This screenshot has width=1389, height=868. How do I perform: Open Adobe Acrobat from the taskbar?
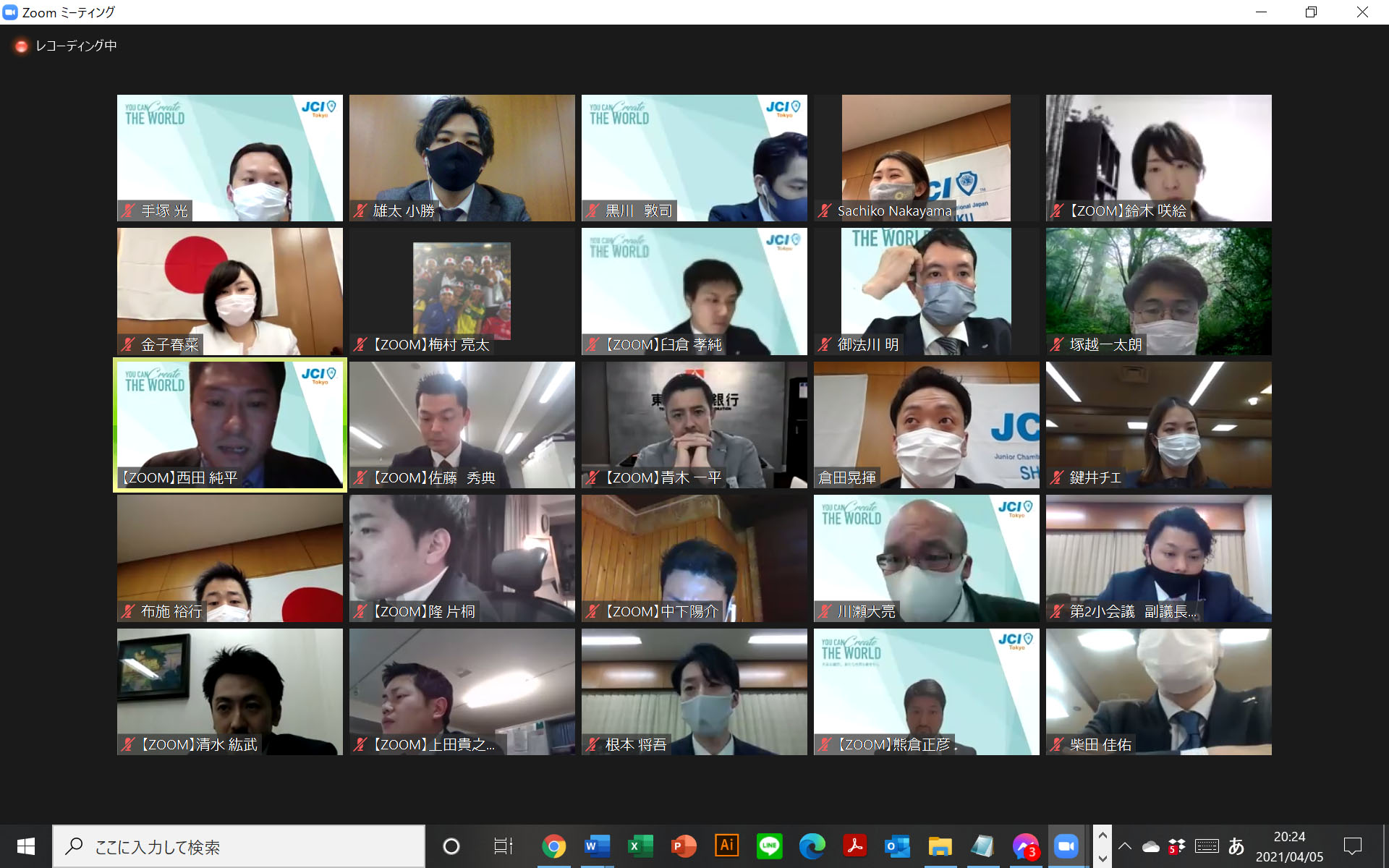click(x=854, y=846)
